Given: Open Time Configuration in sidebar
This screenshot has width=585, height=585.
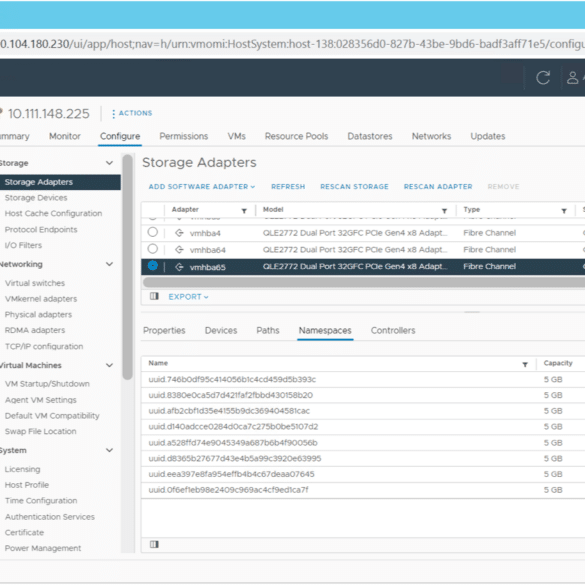Looking at the screenshot, I should coord(41,501).
